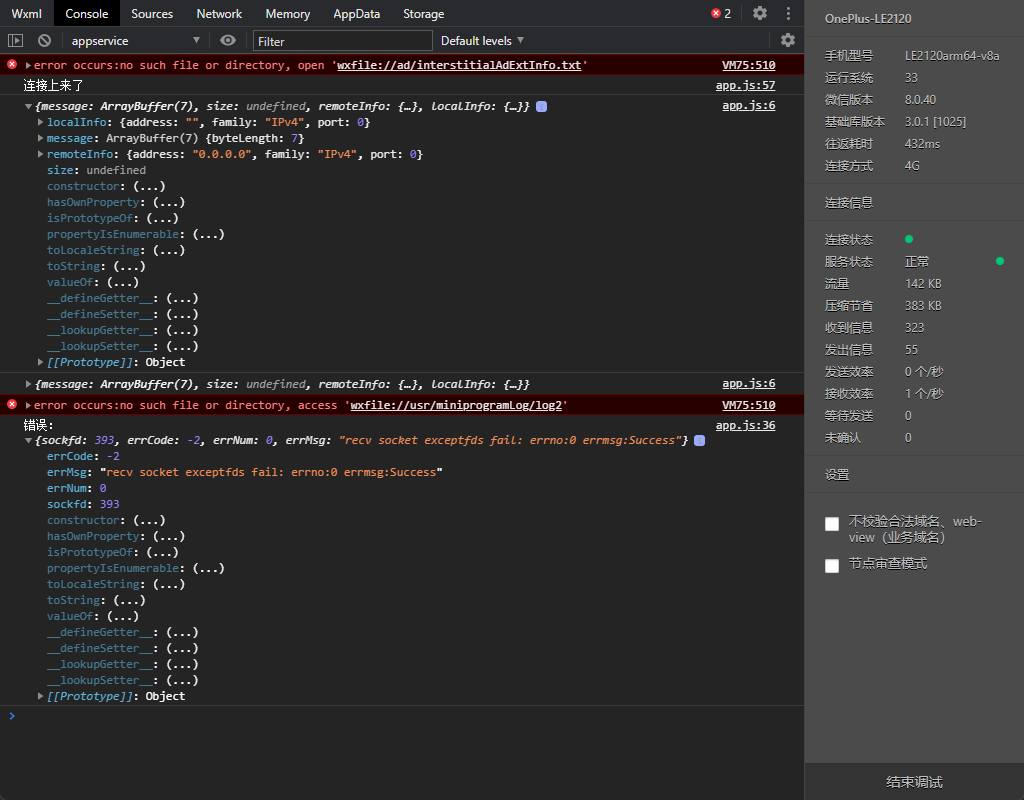Switch to the Memory tab

coord(287,14)
